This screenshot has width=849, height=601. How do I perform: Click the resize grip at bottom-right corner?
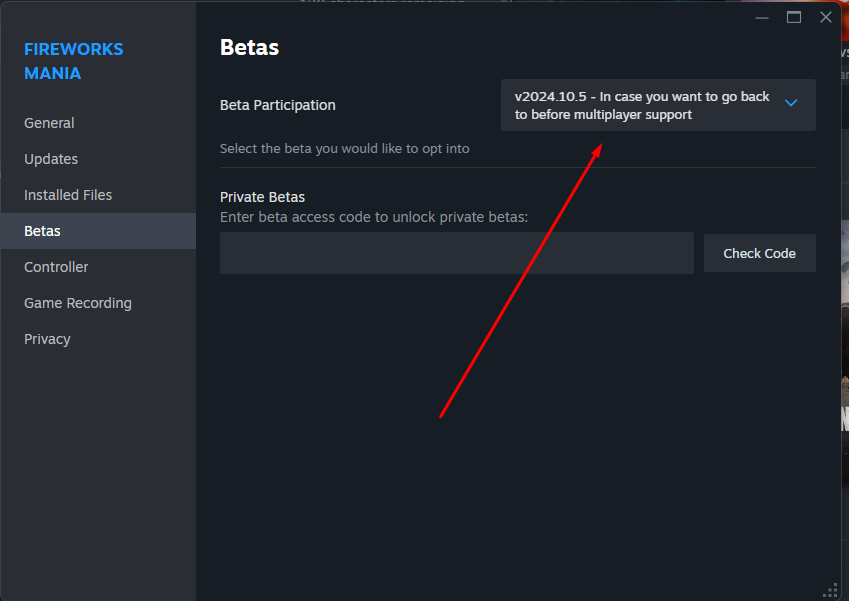click(x=831, y=590)
